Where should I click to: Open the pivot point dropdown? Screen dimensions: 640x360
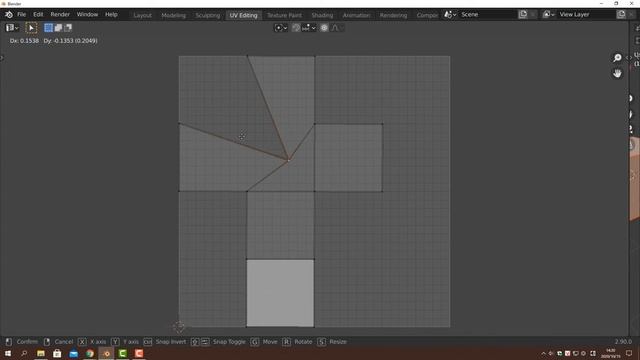click(281, 28)
